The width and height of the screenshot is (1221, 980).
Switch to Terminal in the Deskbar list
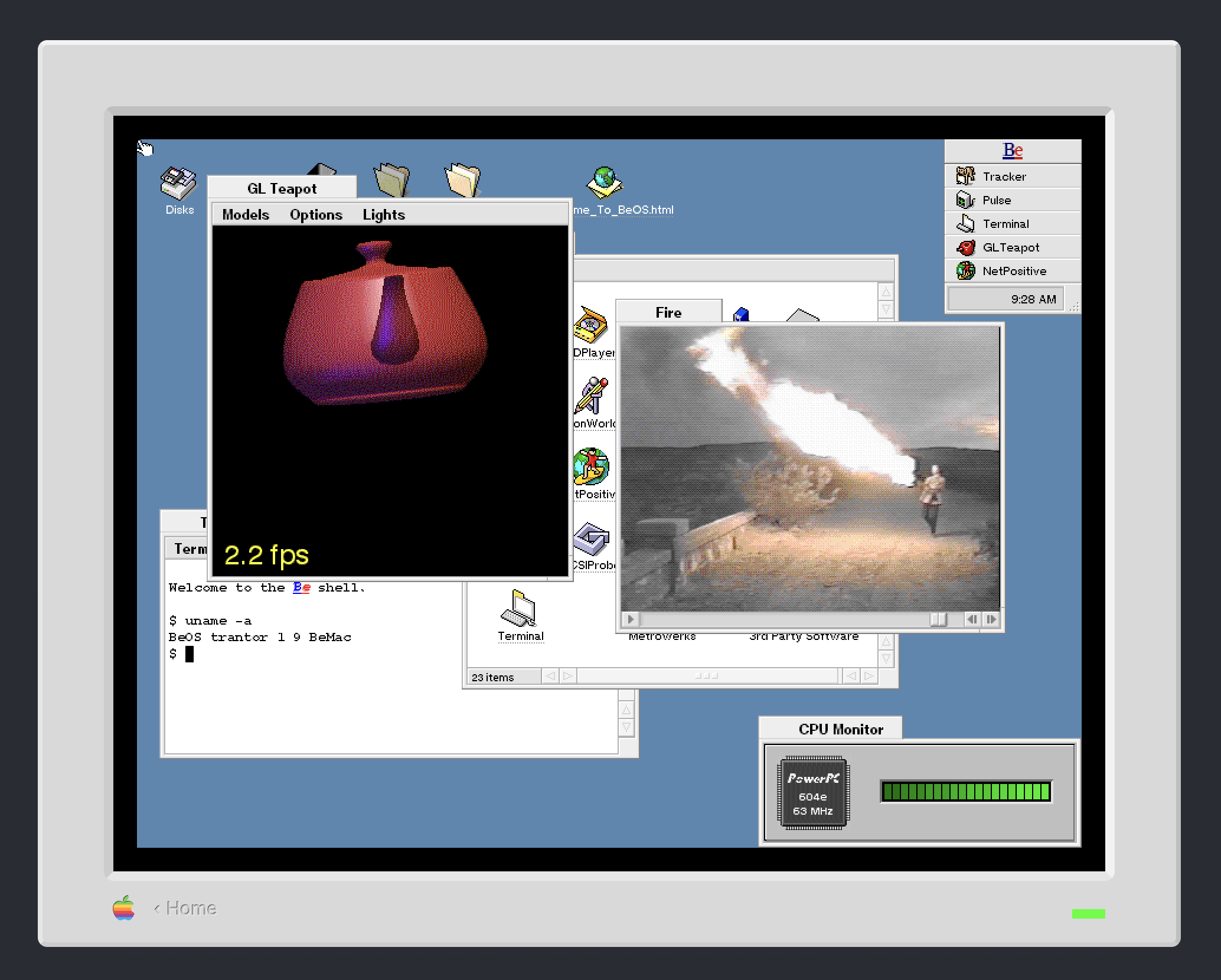click(x=1013, y=224)
